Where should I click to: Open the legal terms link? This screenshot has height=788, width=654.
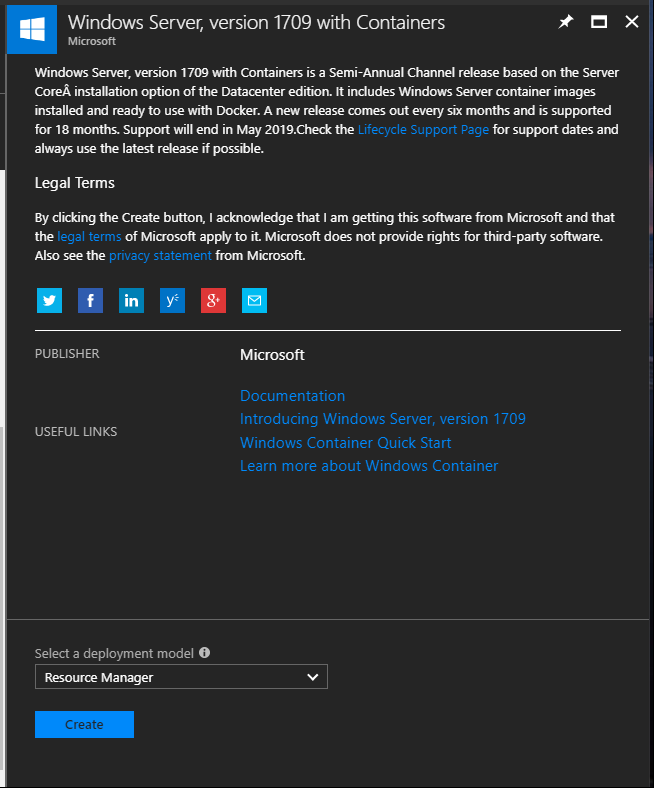coord(89,237)
